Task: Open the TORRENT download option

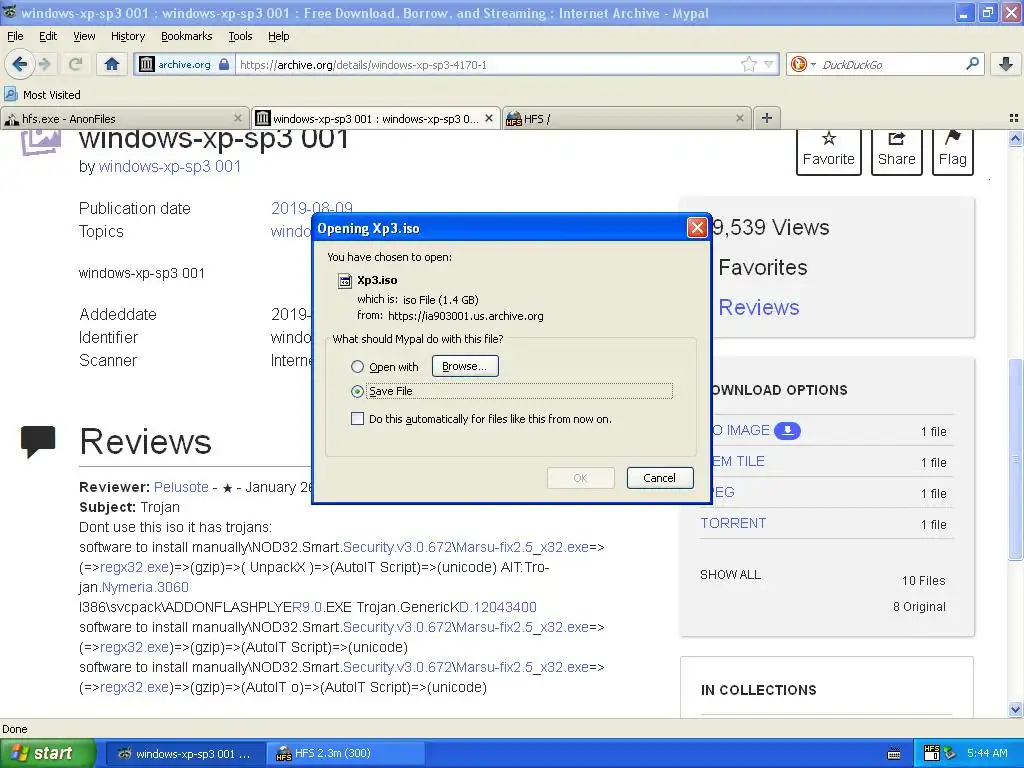Action: 733,523
